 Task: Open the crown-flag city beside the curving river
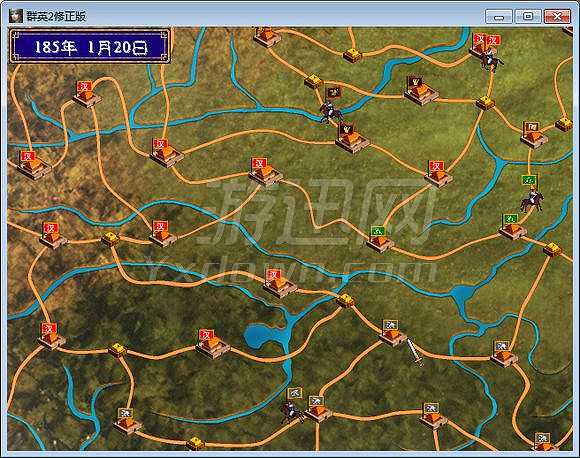pyautogui.click(x=420, y=91)
